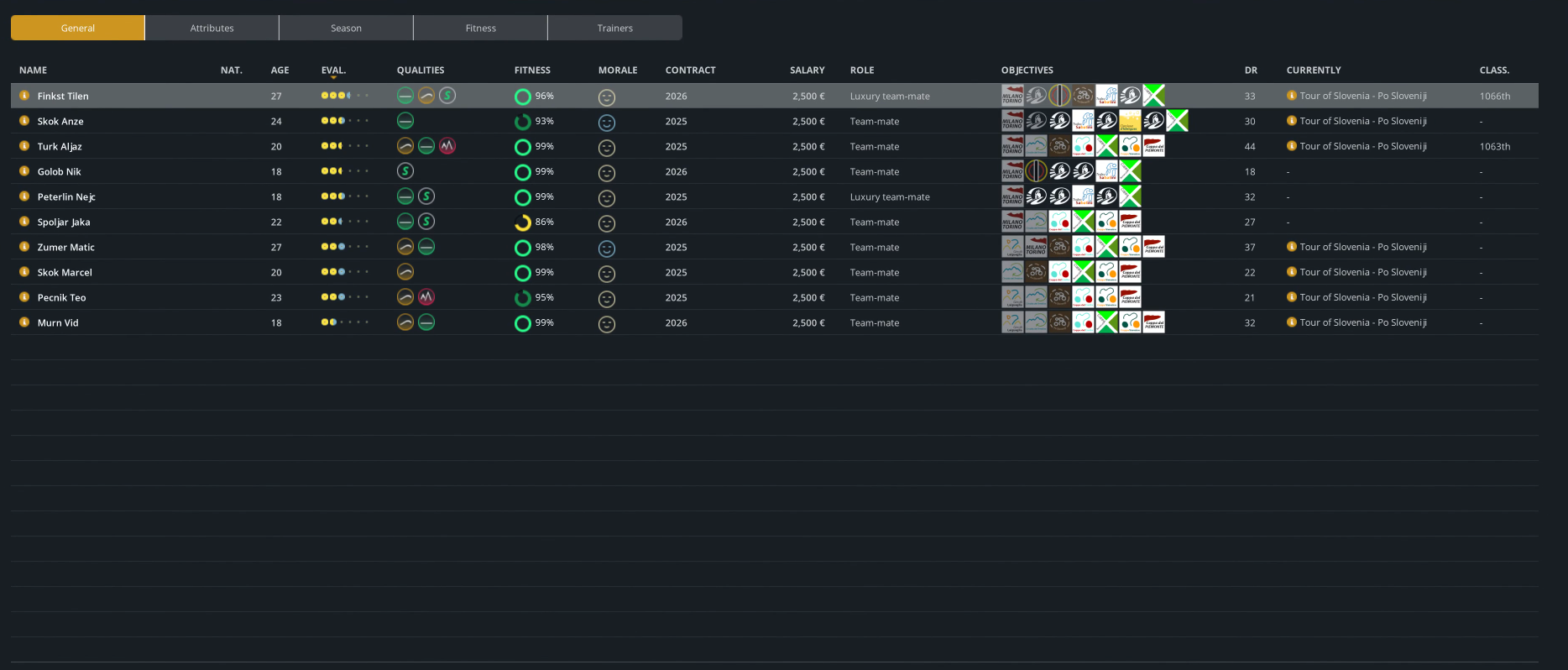This screenshot has height=670, width=1568.
Task: Sort the roster by the AGE column header
Action: point(280,71)
